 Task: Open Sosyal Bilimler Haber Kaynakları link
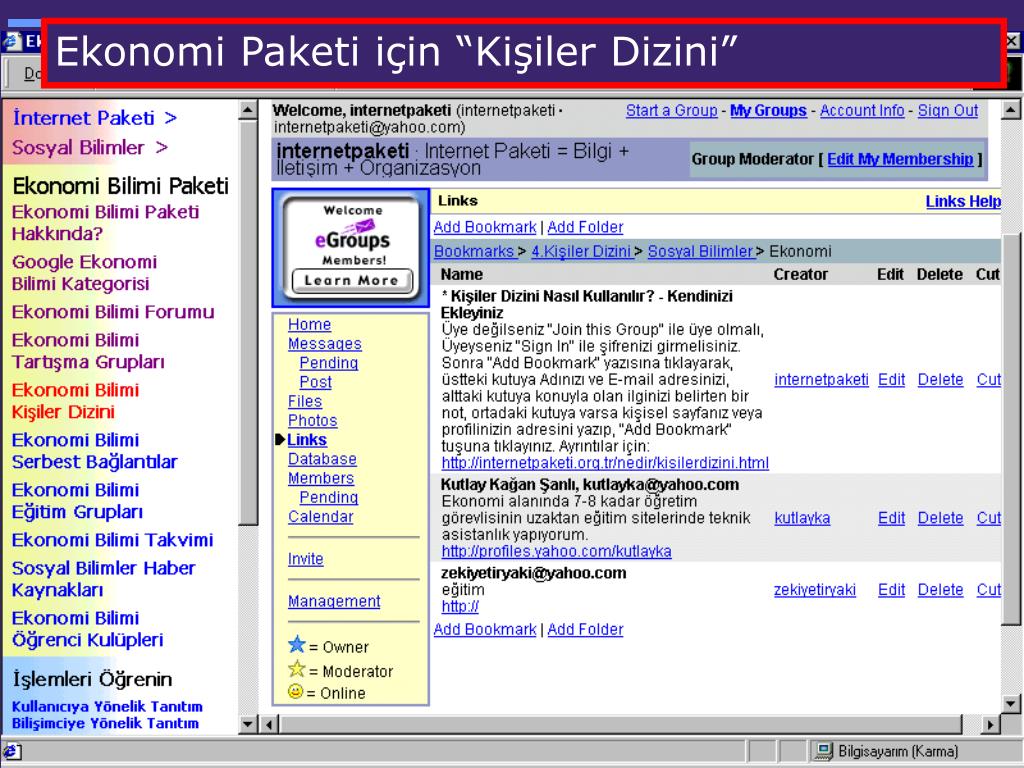coord(103,579)
